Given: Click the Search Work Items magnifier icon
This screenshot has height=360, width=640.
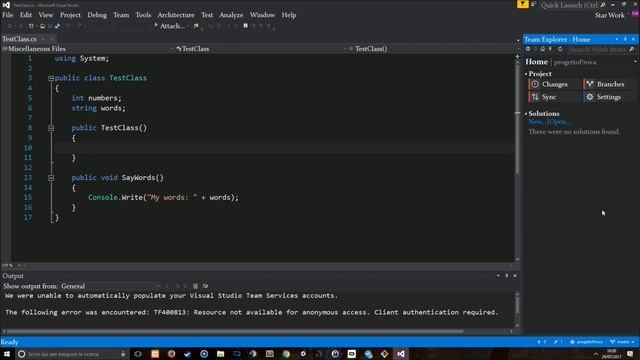Looking at the screenshot, I should (x=632, y=49).
